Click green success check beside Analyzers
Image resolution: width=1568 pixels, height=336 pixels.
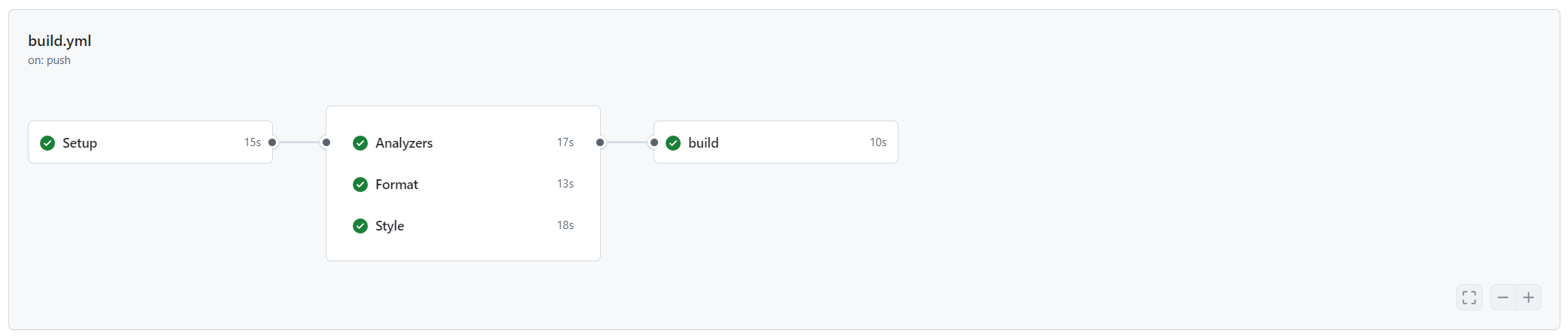coord(360,143)
